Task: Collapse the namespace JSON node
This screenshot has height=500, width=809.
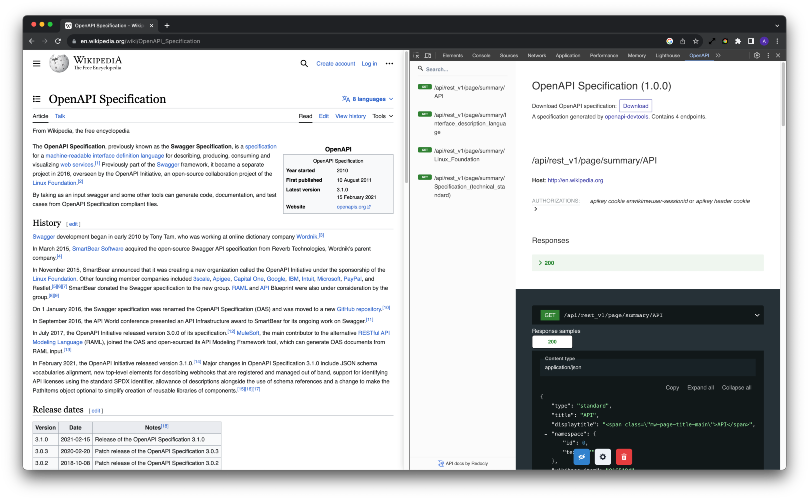Action: pyautogui.click(x=546, y=434)
